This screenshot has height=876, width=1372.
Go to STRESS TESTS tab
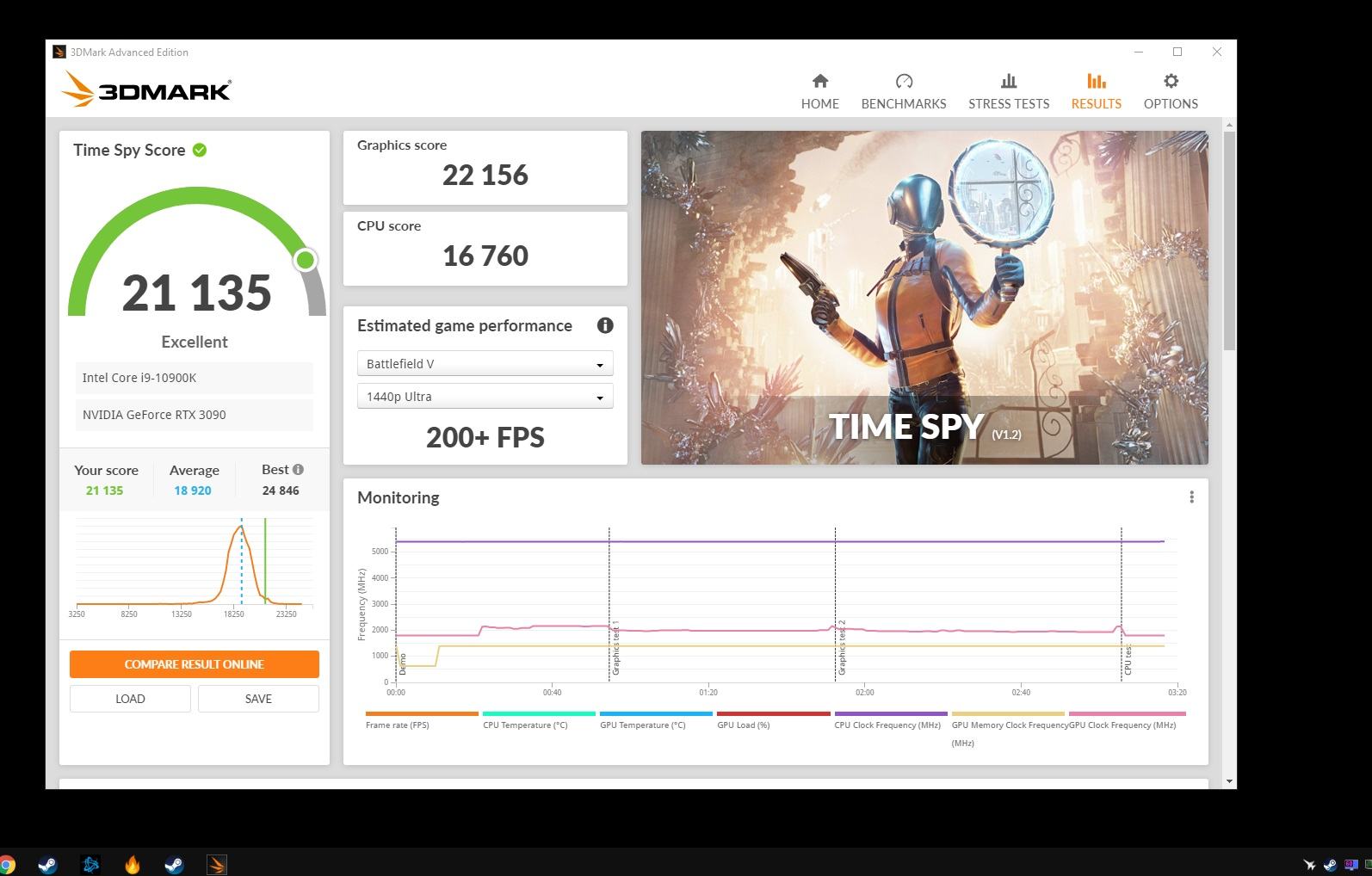(x=1009, y=92)
